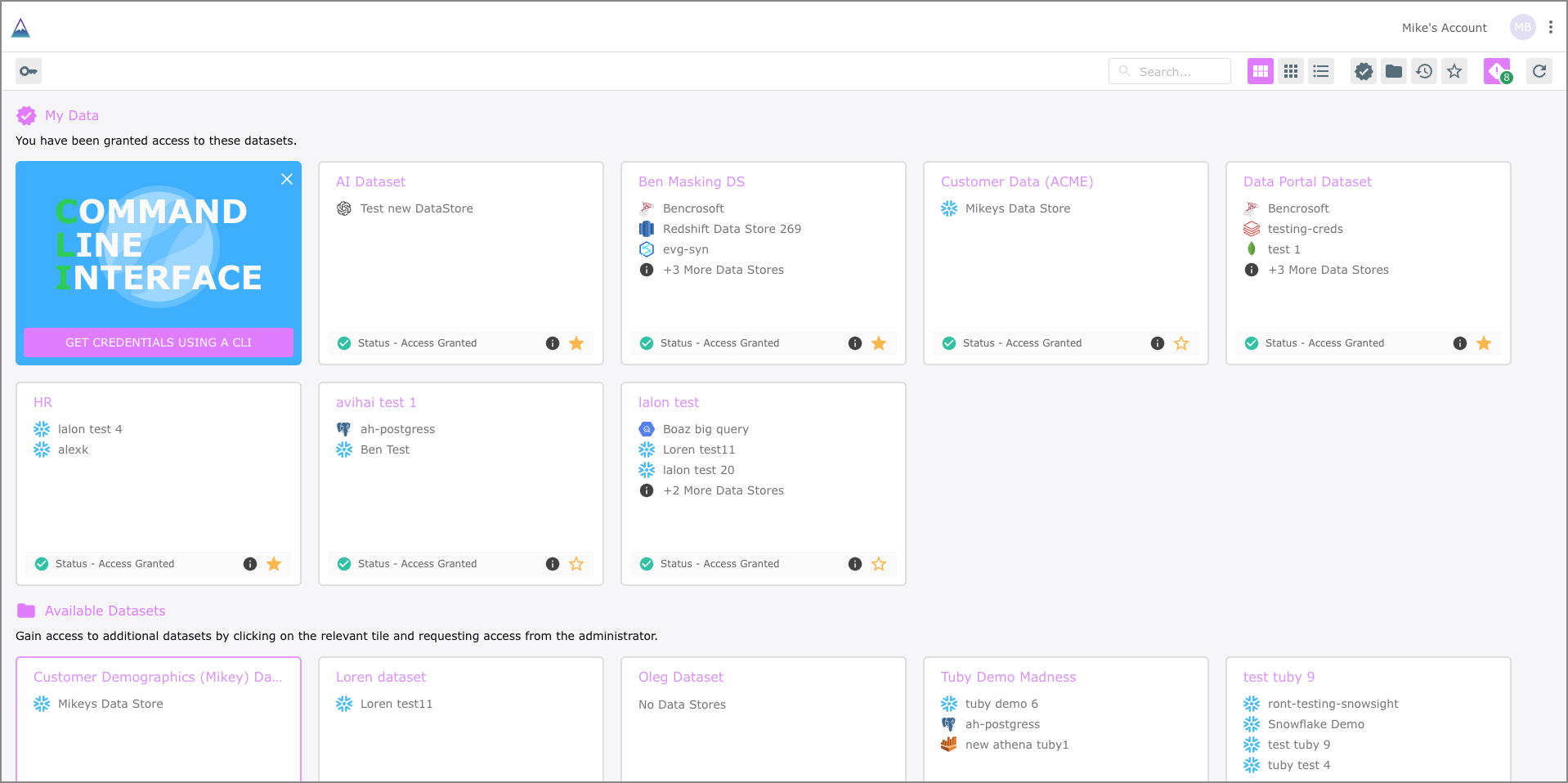This screenshot has width=1568, height=783.
Task: Filter by verified My Data badge icon
Action: point(1364,71)
